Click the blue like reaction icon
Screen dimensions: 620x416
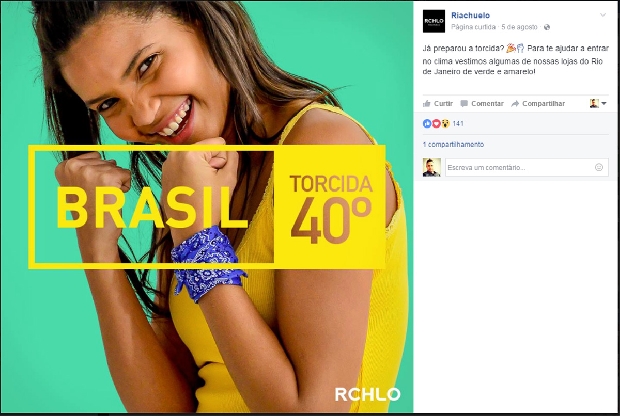pyautogui.click(x=427, y=124)
